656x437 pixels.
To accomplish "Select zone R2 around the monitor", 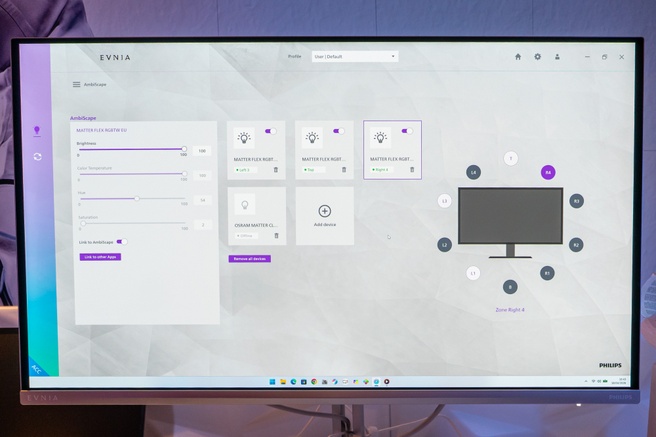I will click(576, 245).
